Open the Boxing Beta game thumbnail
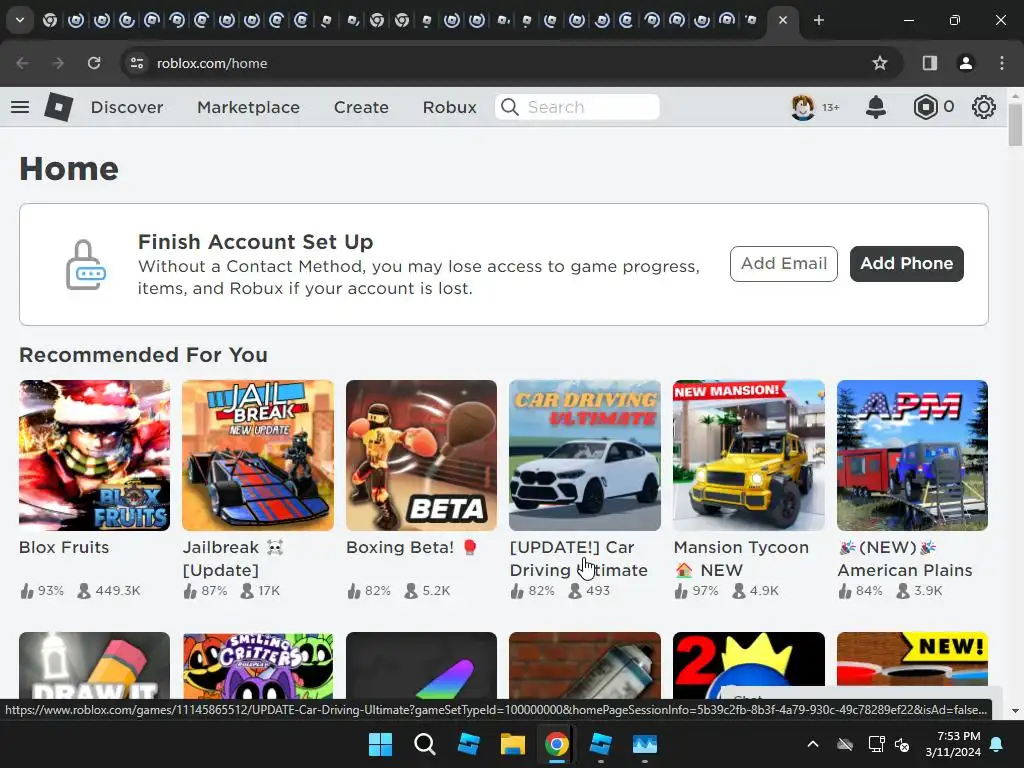 (x=421, y=455)
